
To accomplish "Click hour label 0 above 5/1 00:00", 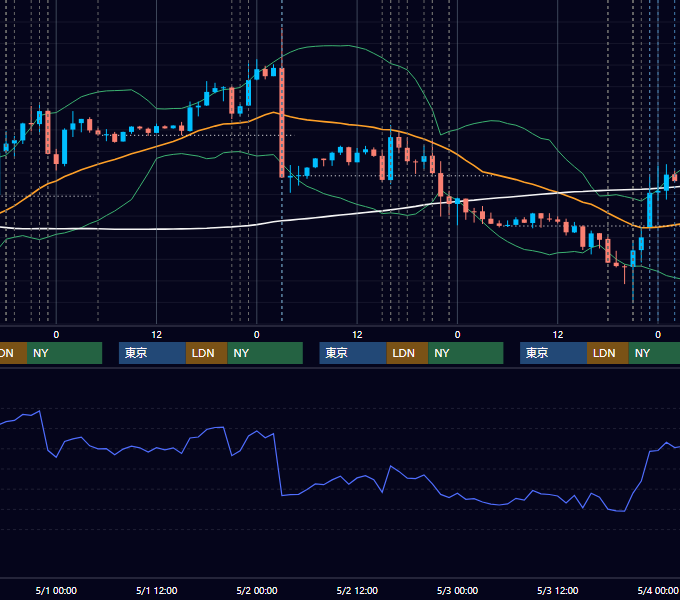I will coord(56,335).
